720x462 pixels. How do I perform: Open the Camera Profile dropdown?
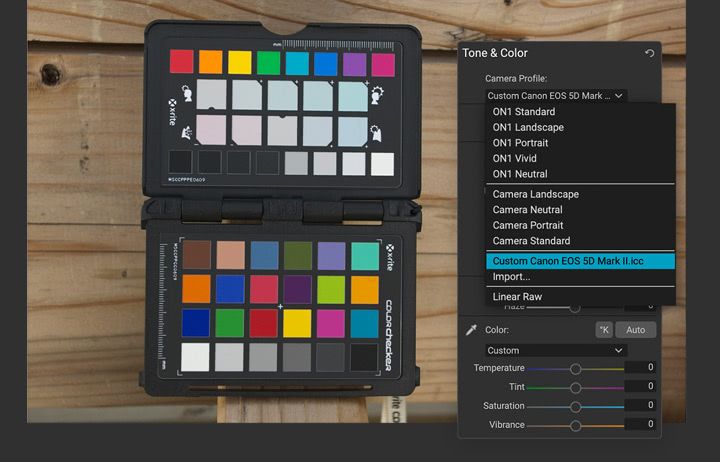555,96
